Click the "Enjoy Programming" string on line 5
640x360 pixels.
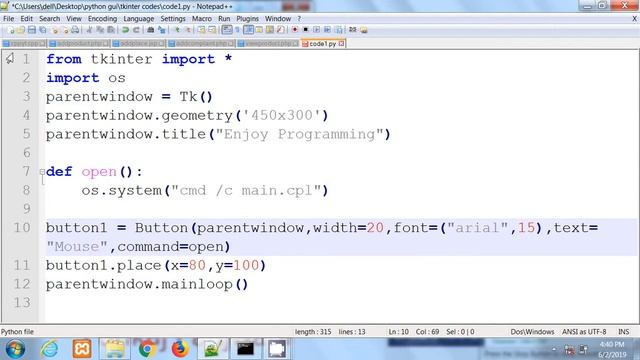300,134
